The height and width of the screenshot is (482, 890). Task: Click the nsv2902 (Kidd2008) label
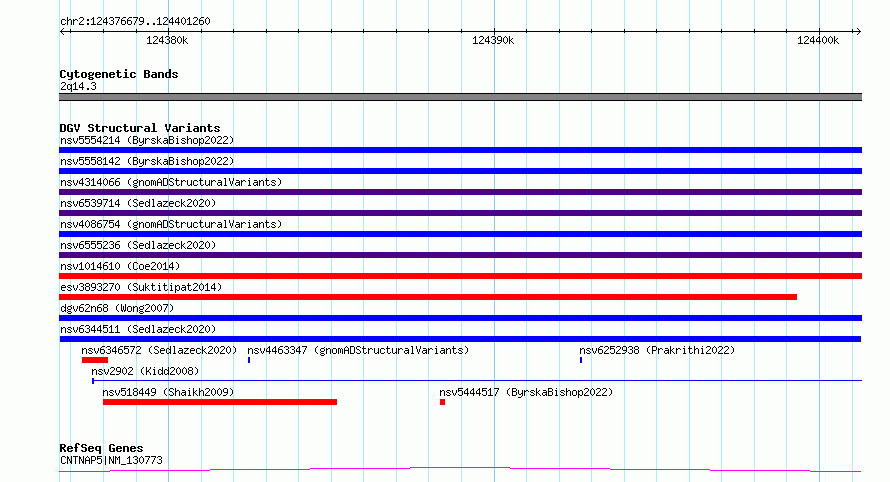(145, 371)
